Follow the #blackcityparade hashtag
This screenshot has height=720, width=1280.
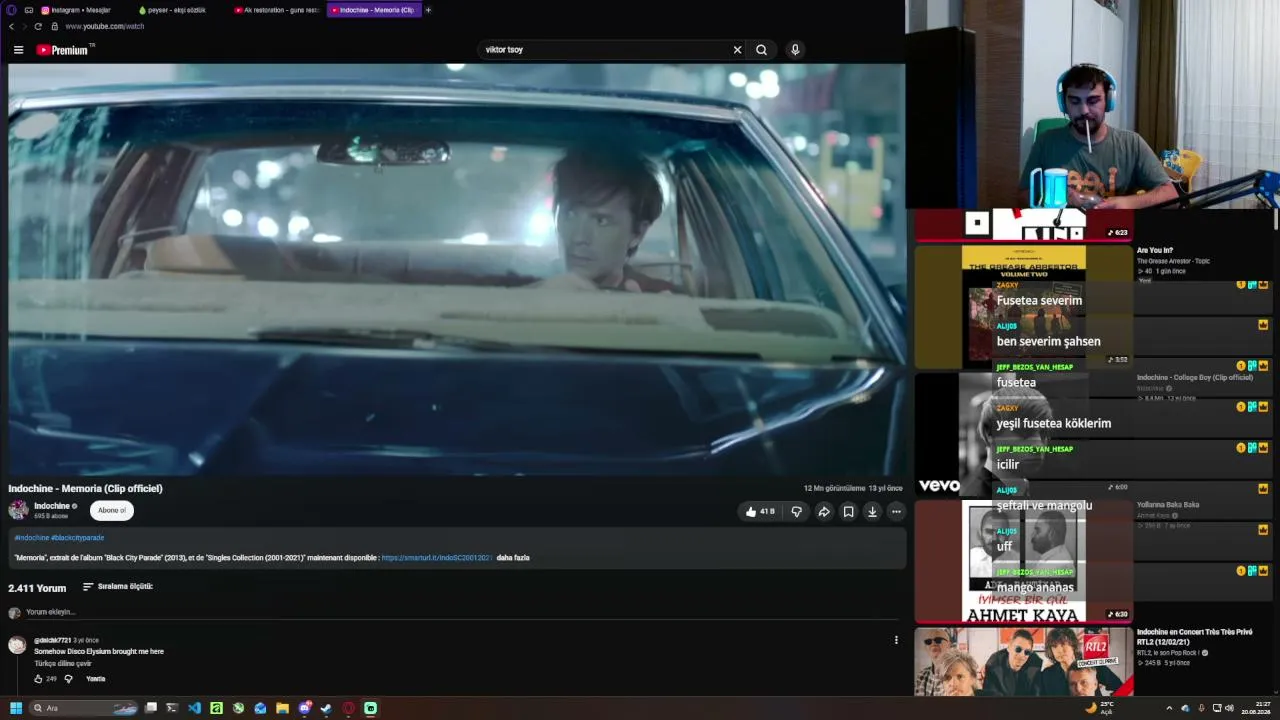(x=78, y=538)
